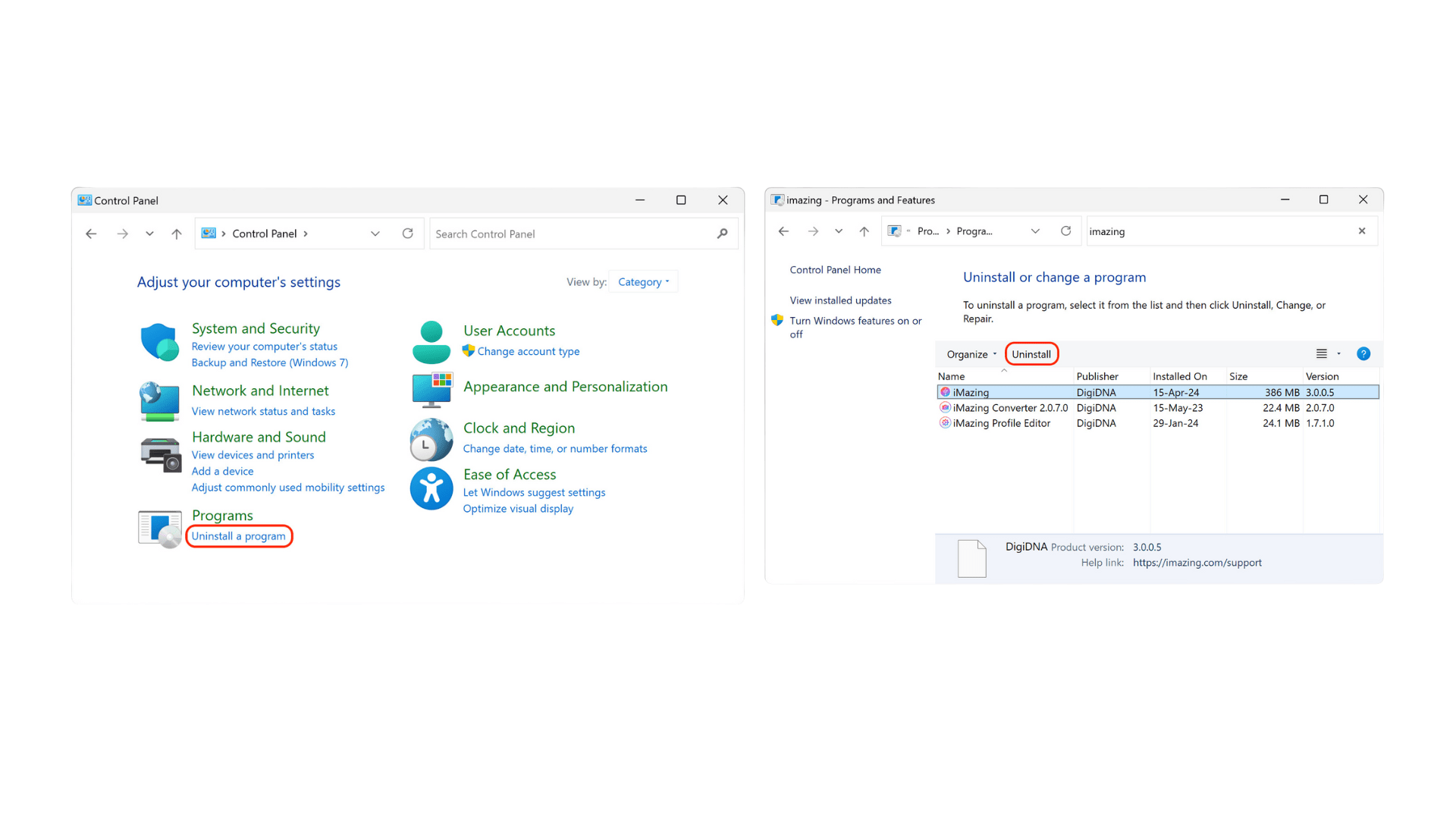Sort the list by Installed On column
This screenshot has height=819, width=1456.
click(1179, 376)
